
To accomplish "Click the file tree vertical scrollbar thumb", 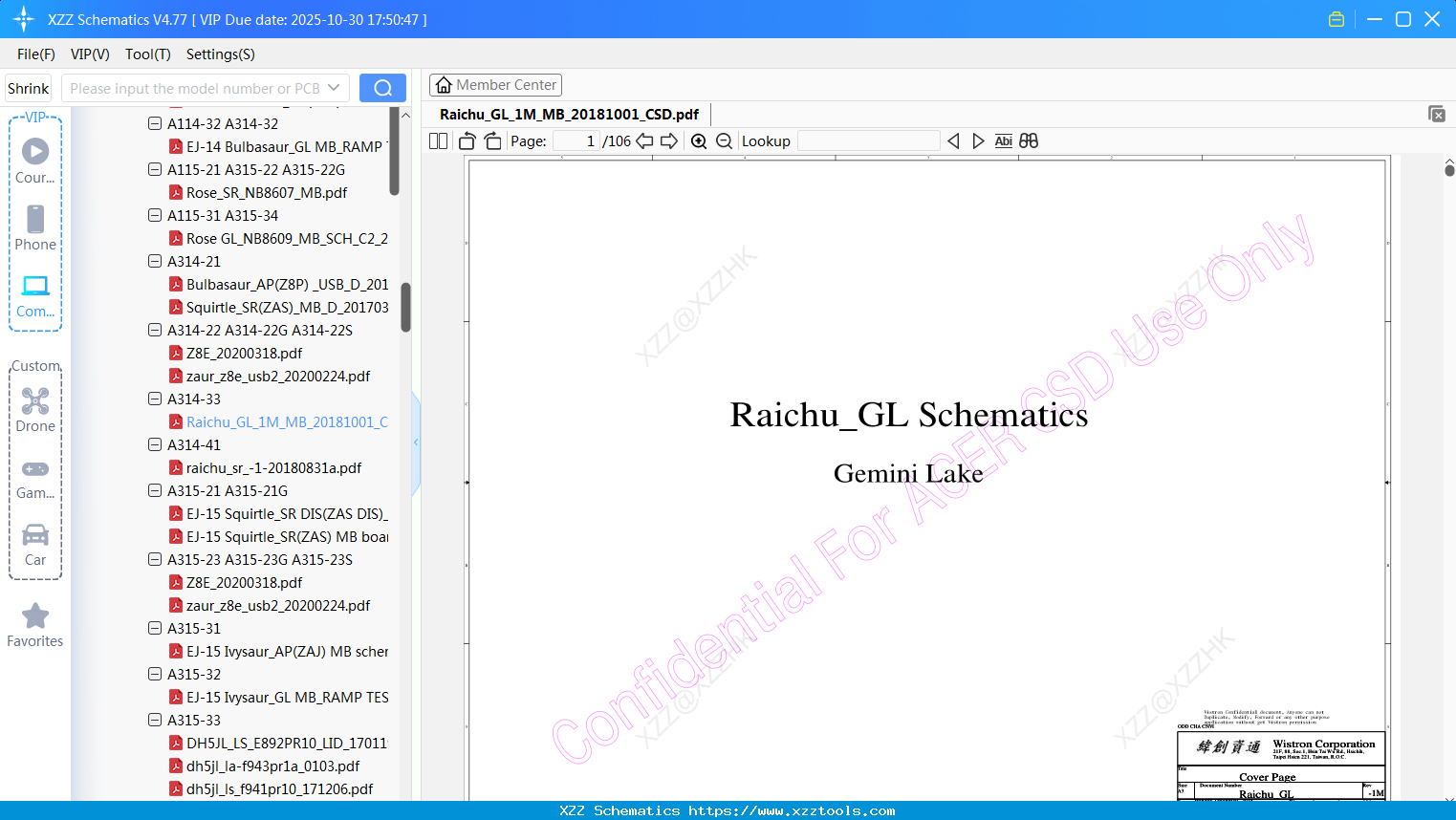I will click(x=405, y=307).
